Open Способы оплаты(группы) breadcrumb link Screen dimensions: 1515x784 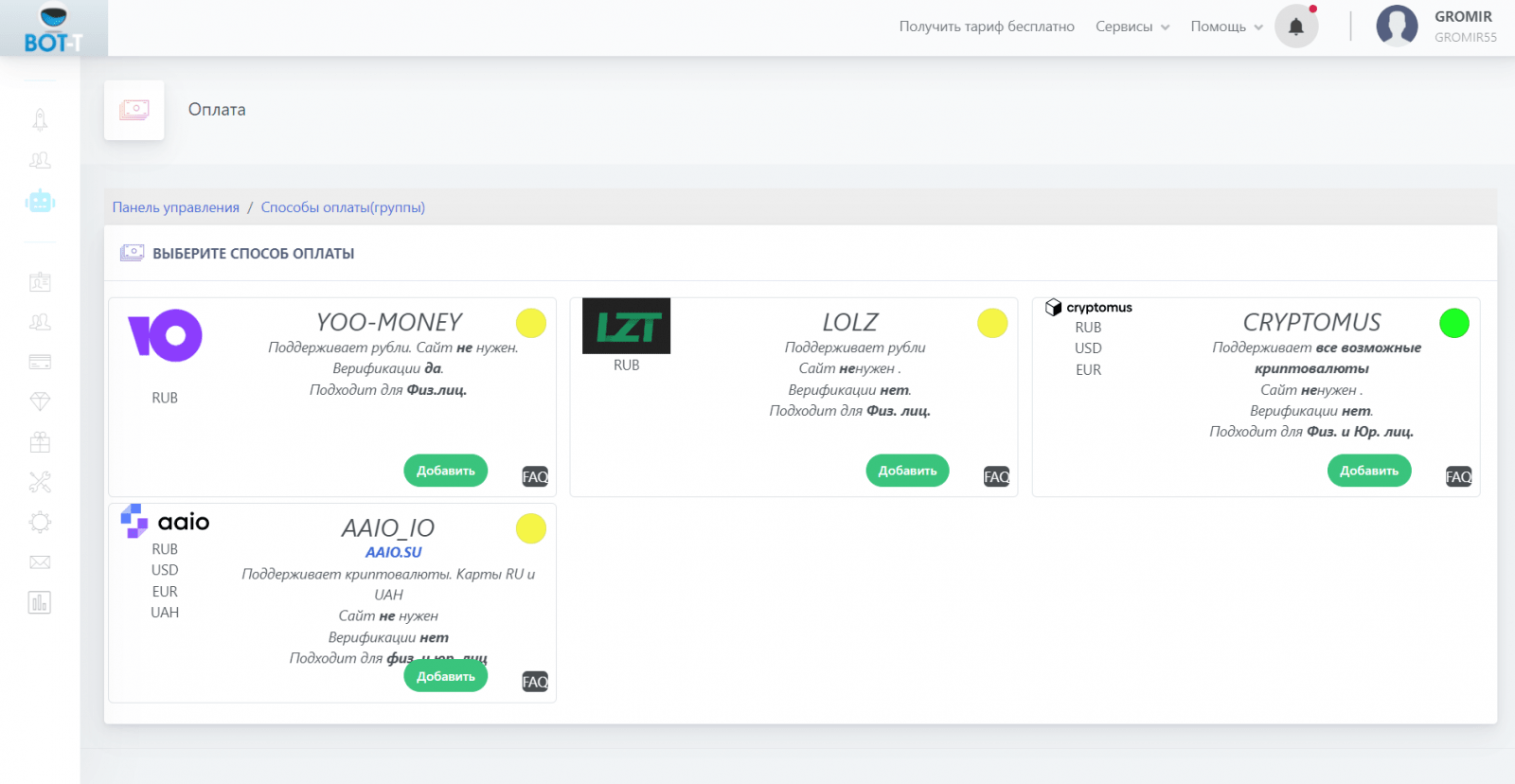click(343, 207)
